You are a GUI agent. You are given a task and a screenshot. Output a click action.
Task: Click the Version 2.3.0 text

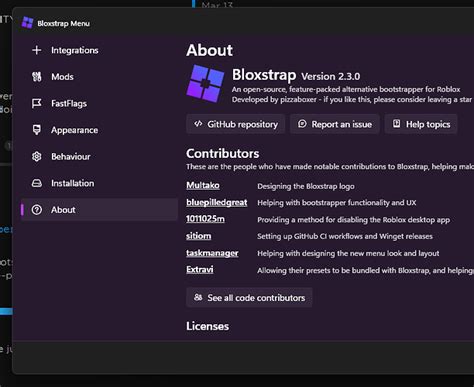tap(331, 76)
